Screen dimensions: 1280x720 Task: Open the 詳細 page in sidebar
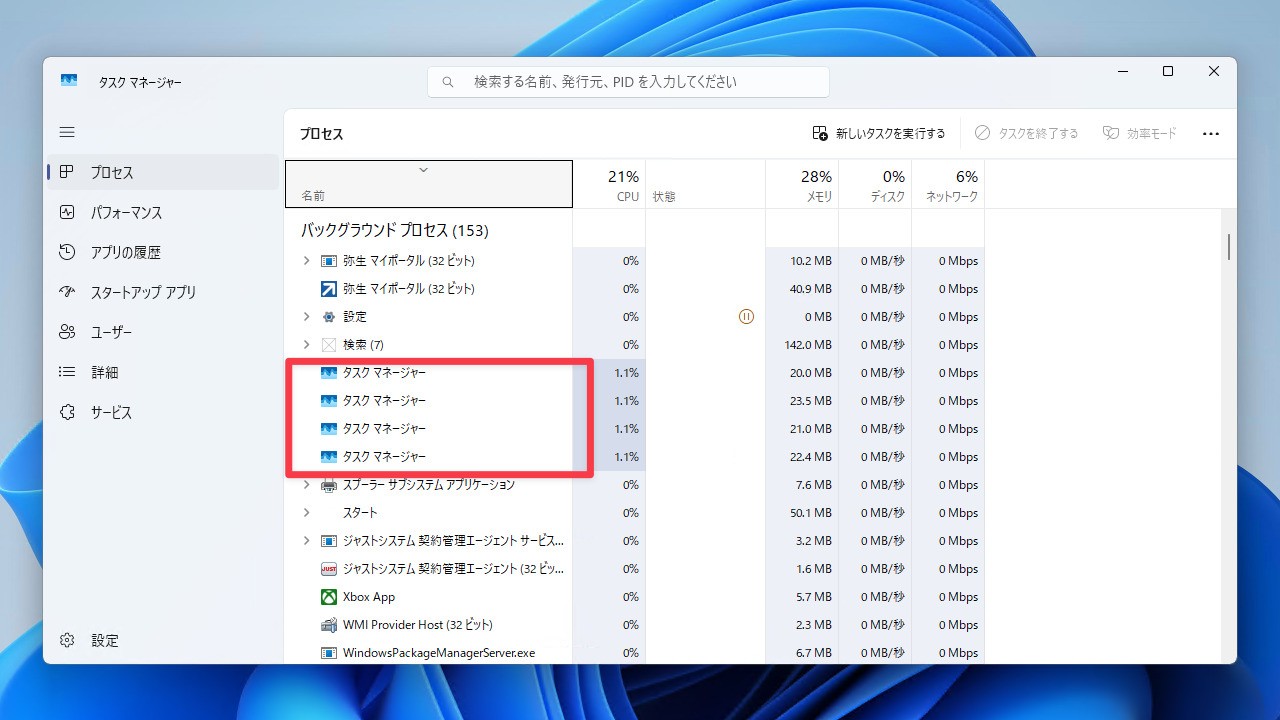[x=162, y=372]
